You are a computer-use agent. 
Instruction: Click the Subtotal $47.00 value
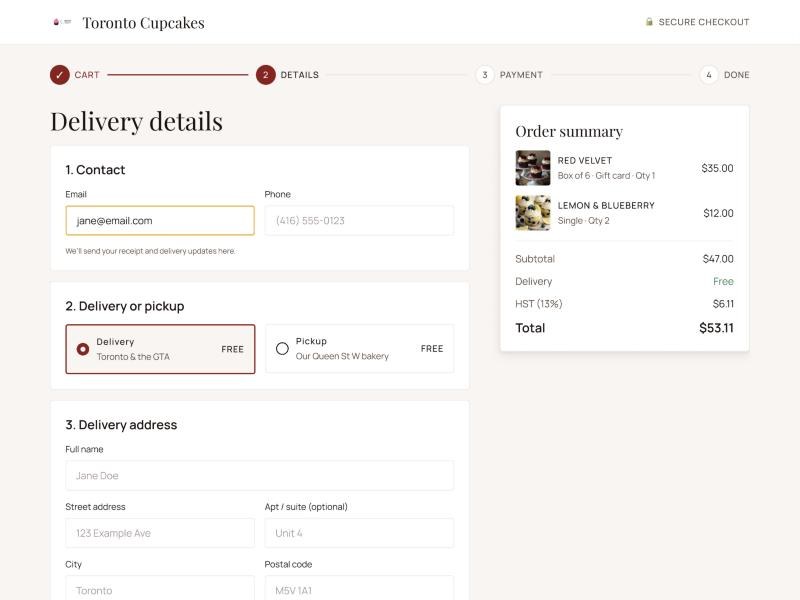click(x=718, y=259)
